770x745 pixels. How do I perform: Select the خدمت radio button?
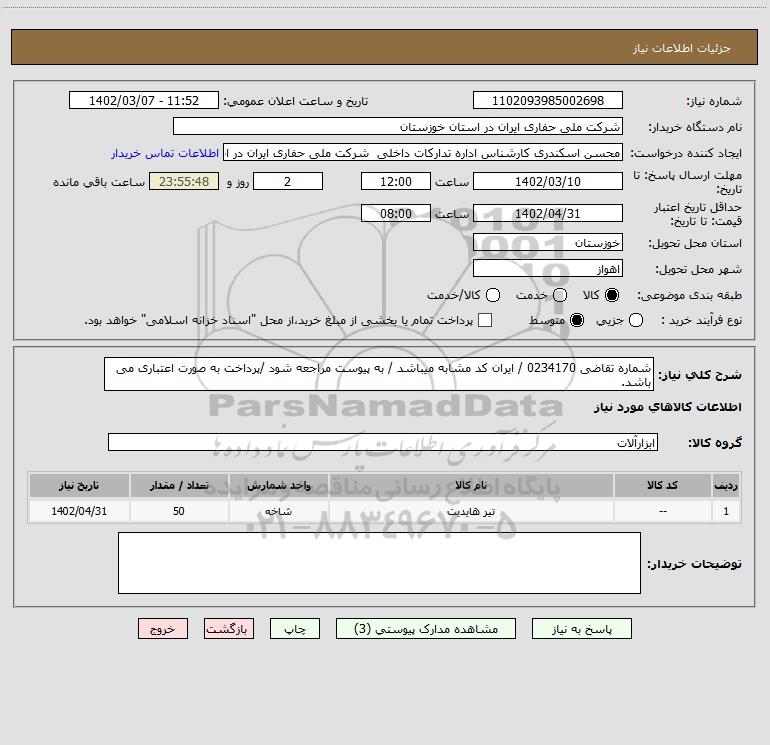click(x=560, y=295)
